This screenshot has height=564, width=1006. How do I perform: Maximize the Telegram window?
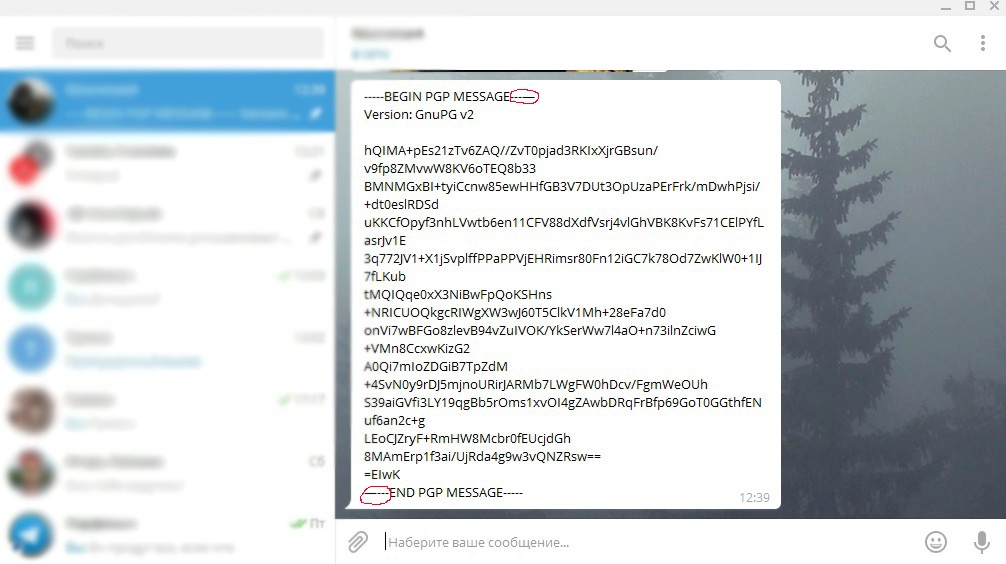(970, 6)
